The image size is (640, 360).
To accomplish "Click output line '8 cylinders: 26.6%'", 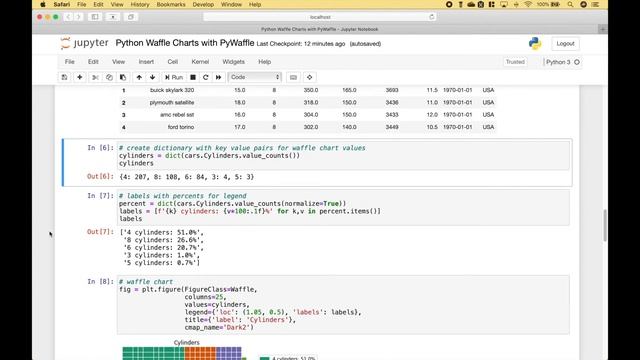I will click(x=163, y=240).
